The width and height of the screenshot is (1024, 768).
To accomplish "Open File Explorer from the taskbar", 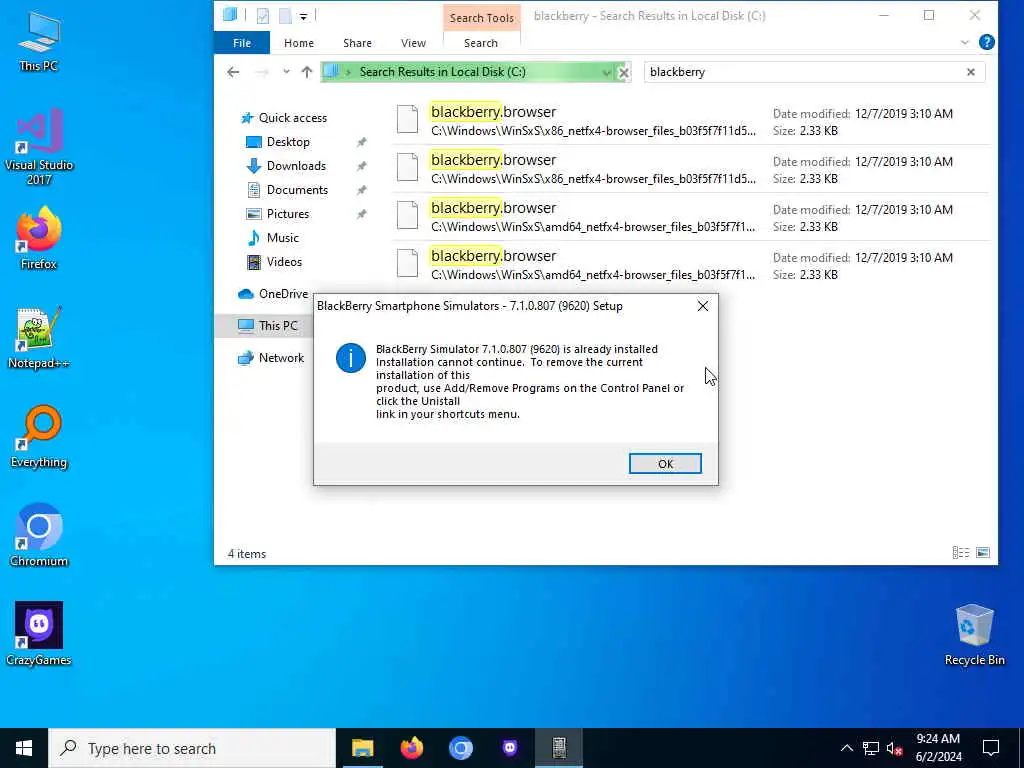I will (362, 748).
